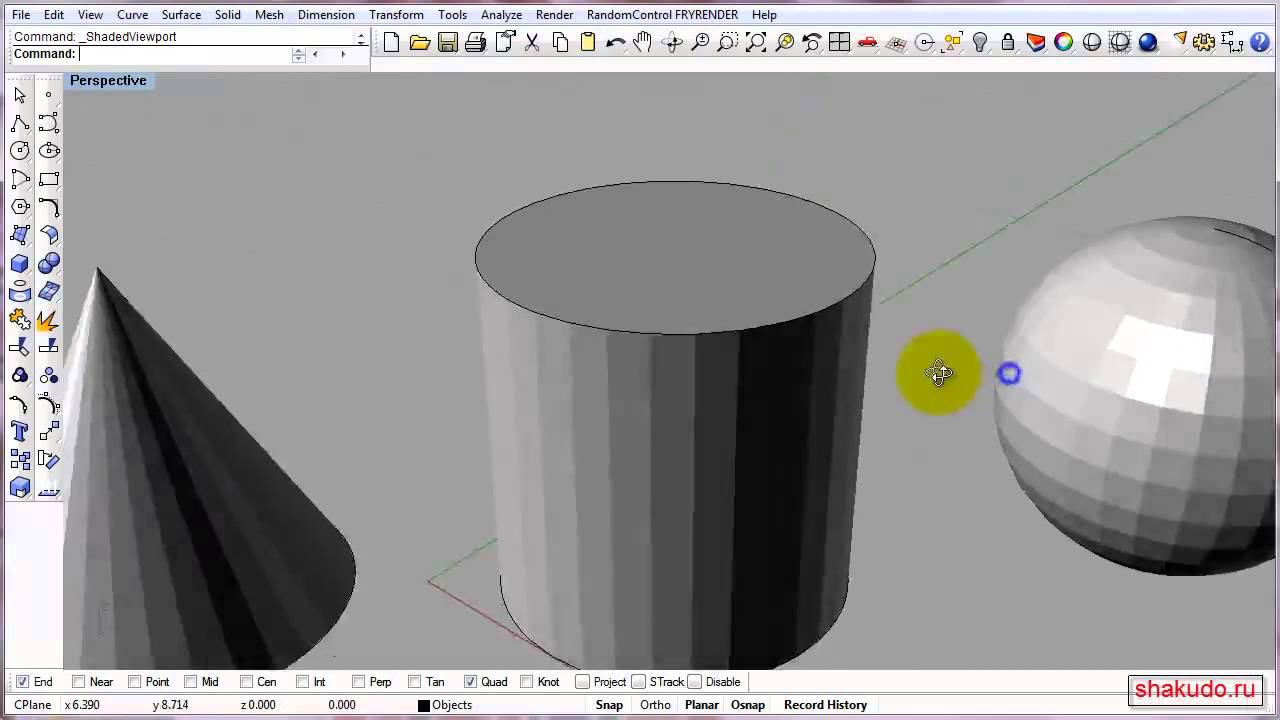This screenshot has width=1280, height=720.
Task: Click Zoom Selected icon
Action: pos(784,42)
